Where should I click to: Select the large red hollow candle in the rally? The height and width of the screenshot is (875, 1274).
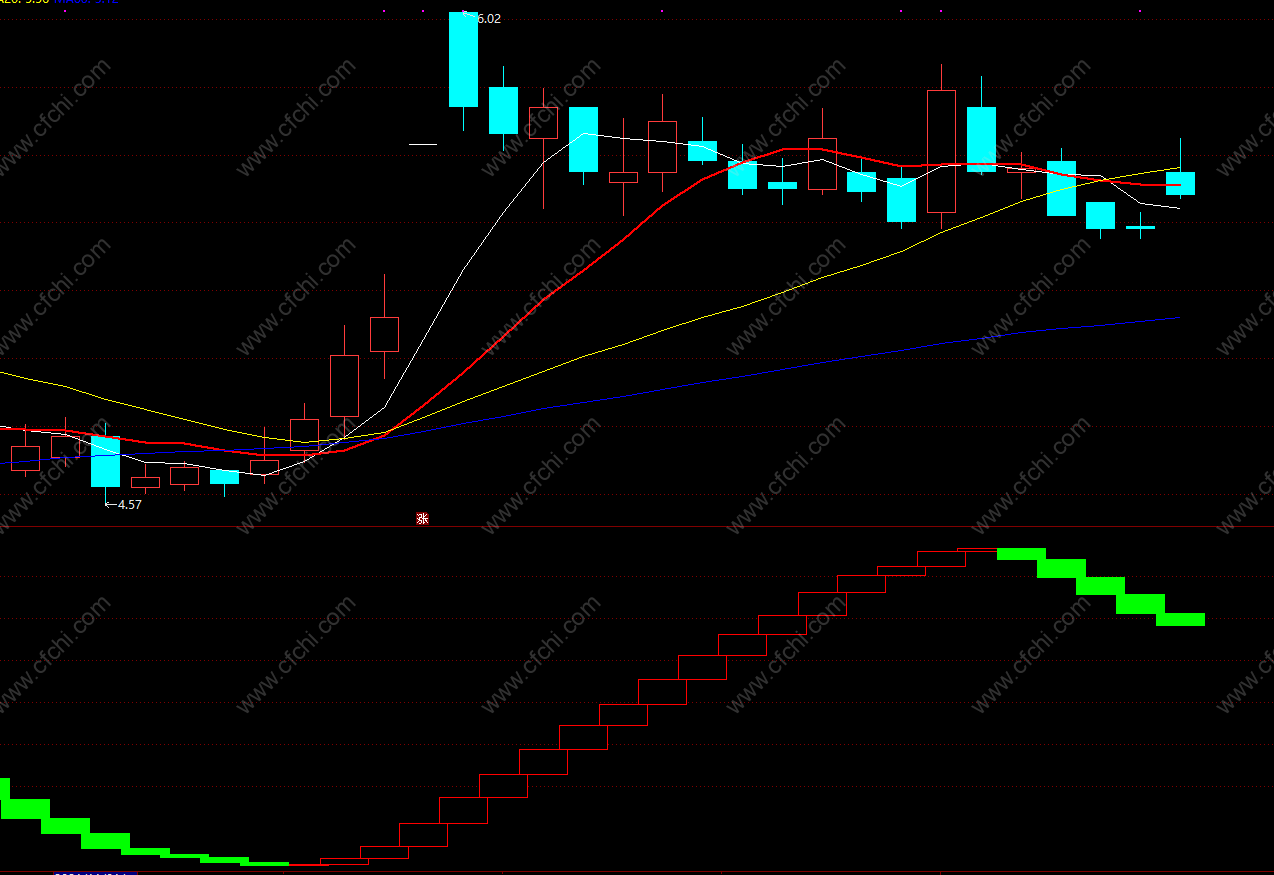tap(344, 386)
